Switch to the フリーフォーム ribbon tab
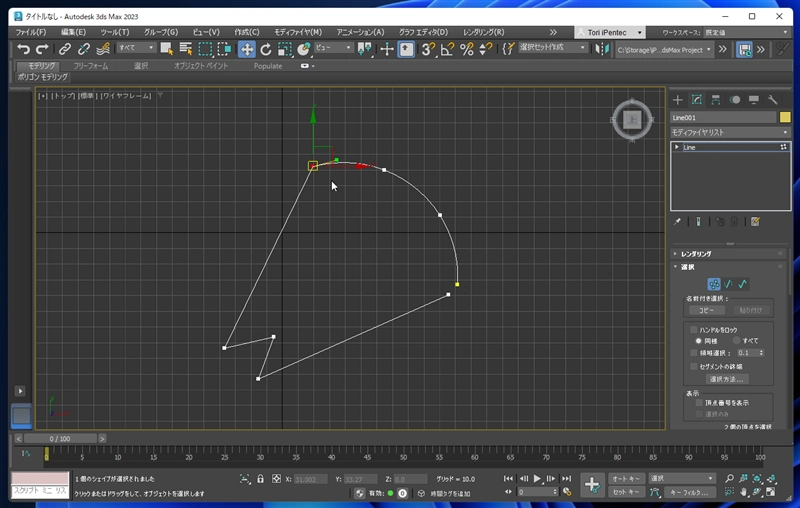The height and width of the screenshot is (508, 800). 92,66
